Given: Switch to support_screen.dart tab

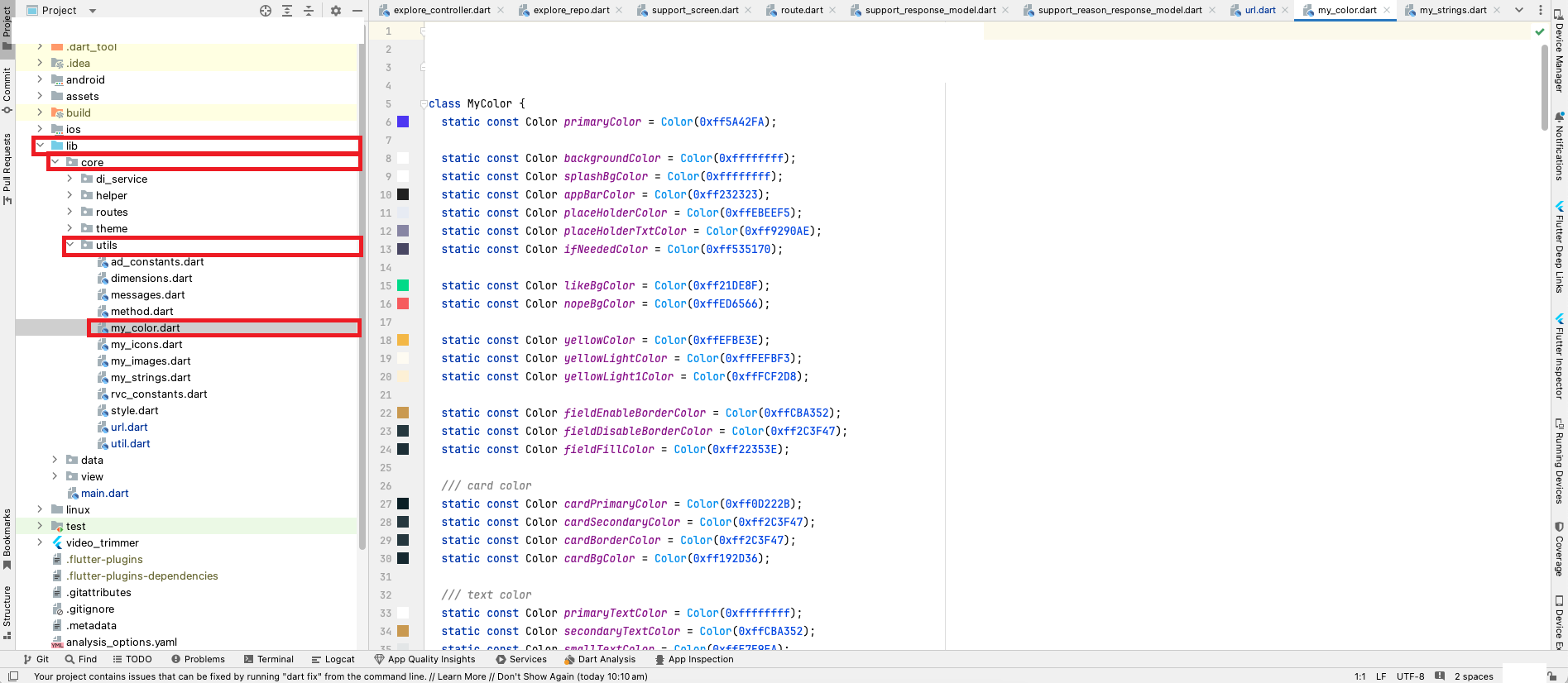Looking at the screenshot, I should coord(694,10).
